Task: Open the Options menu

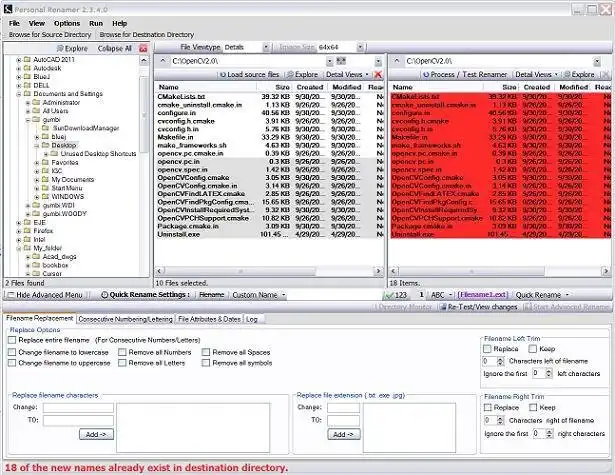Action: coord(67,24)
